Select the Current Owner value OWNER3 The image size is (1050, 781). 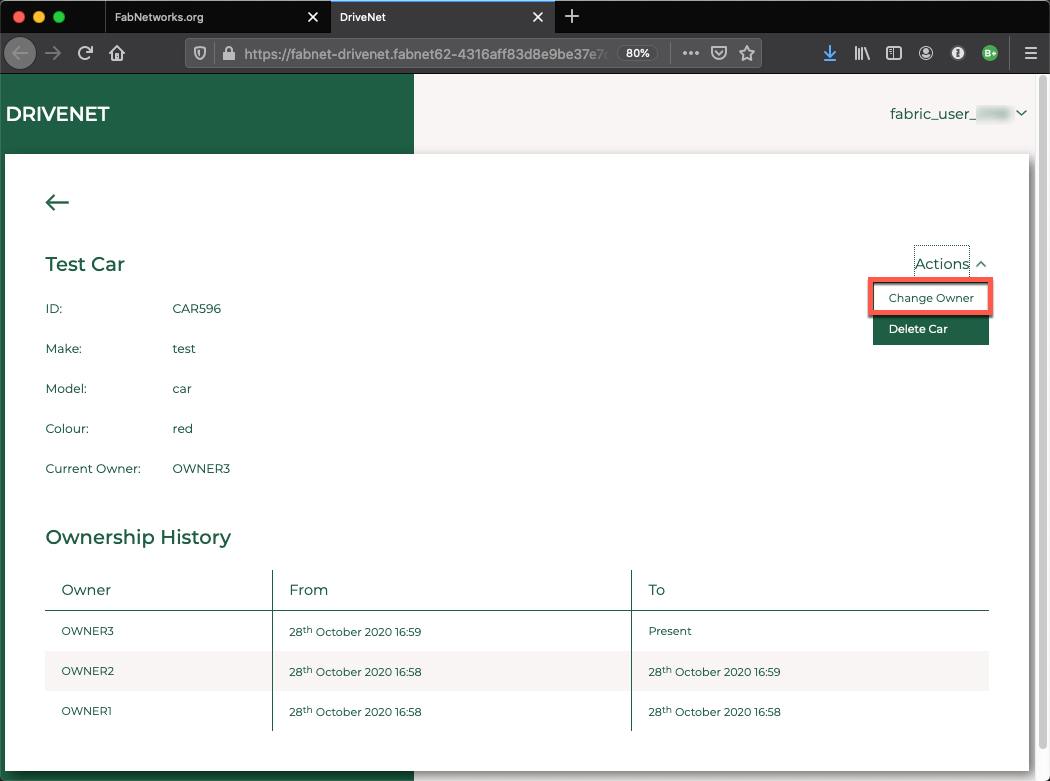point(201,469)
